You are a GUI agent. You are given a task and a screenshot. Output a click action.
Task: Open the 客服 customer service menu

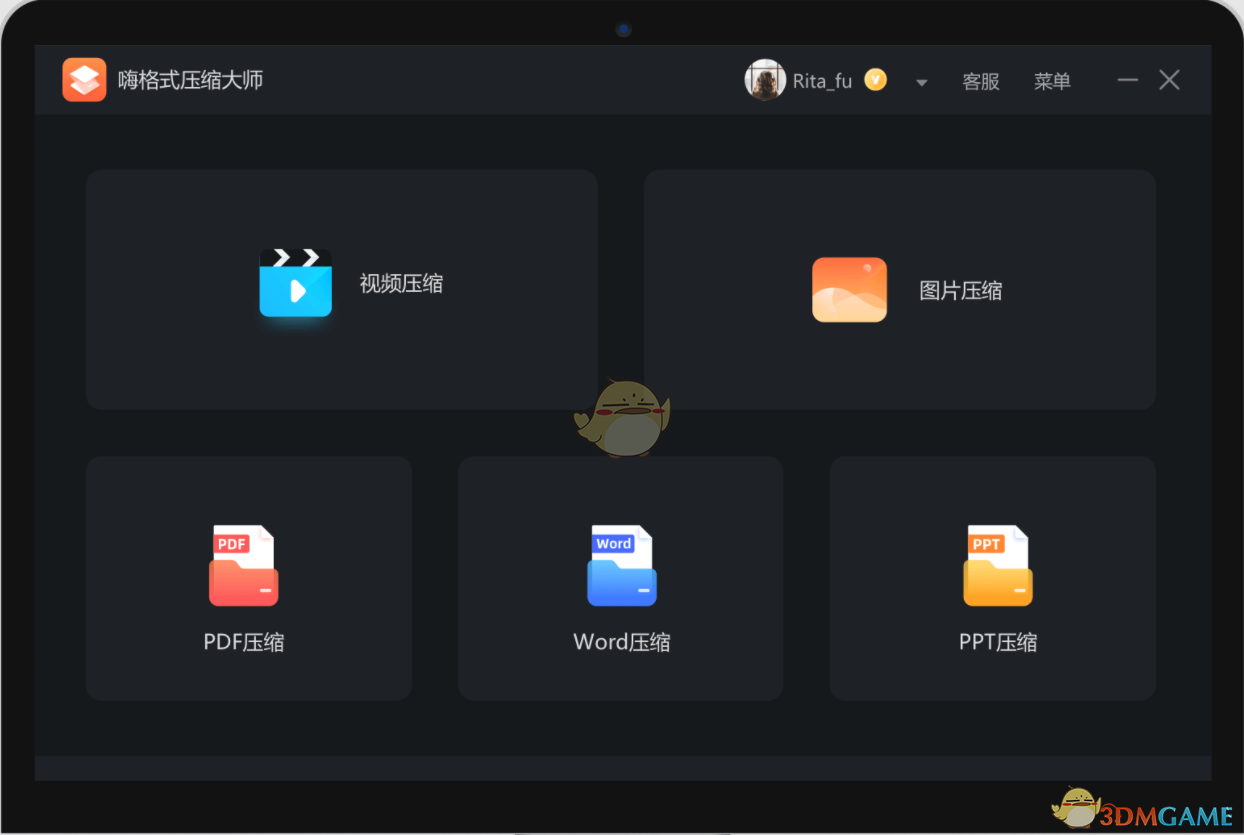coord(981,82)
